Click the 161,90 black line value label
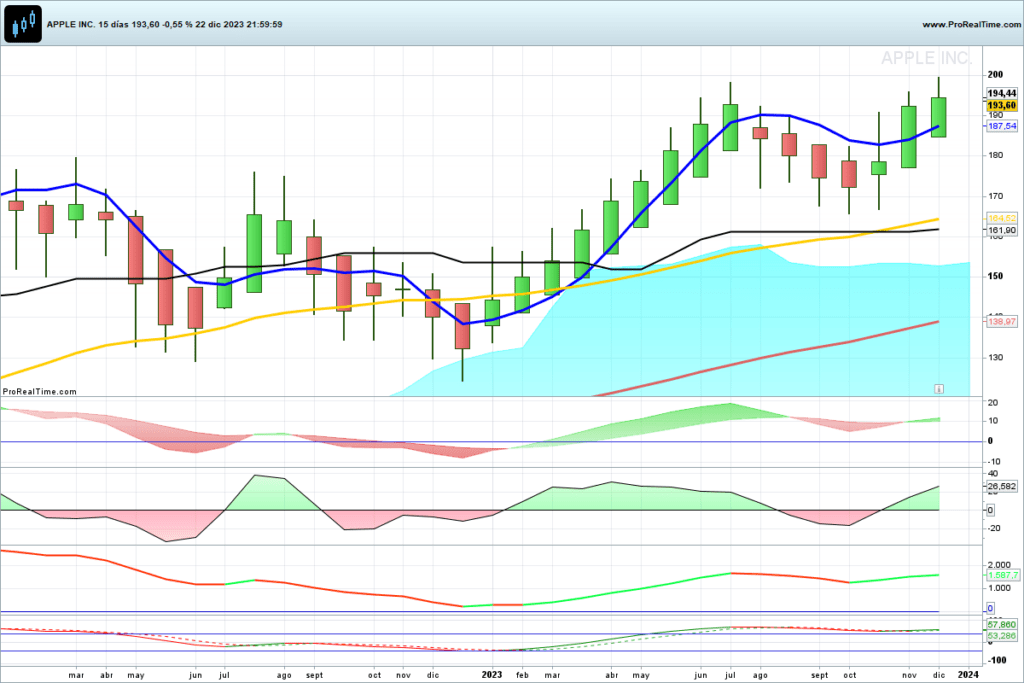The width and height of the screenshot is (1024, 683). click(x=1001, y=230)
